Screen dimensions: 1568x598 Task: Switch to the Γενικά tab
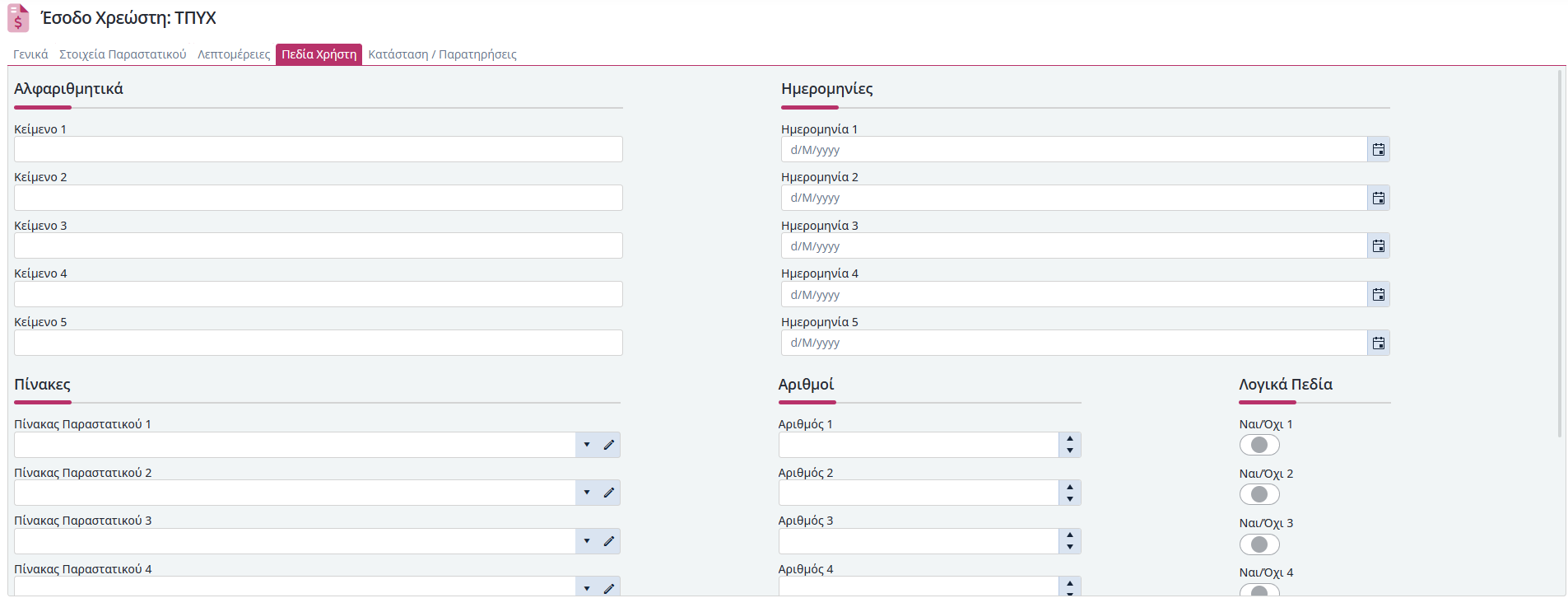pyautogui.click(x=30, y=54)
